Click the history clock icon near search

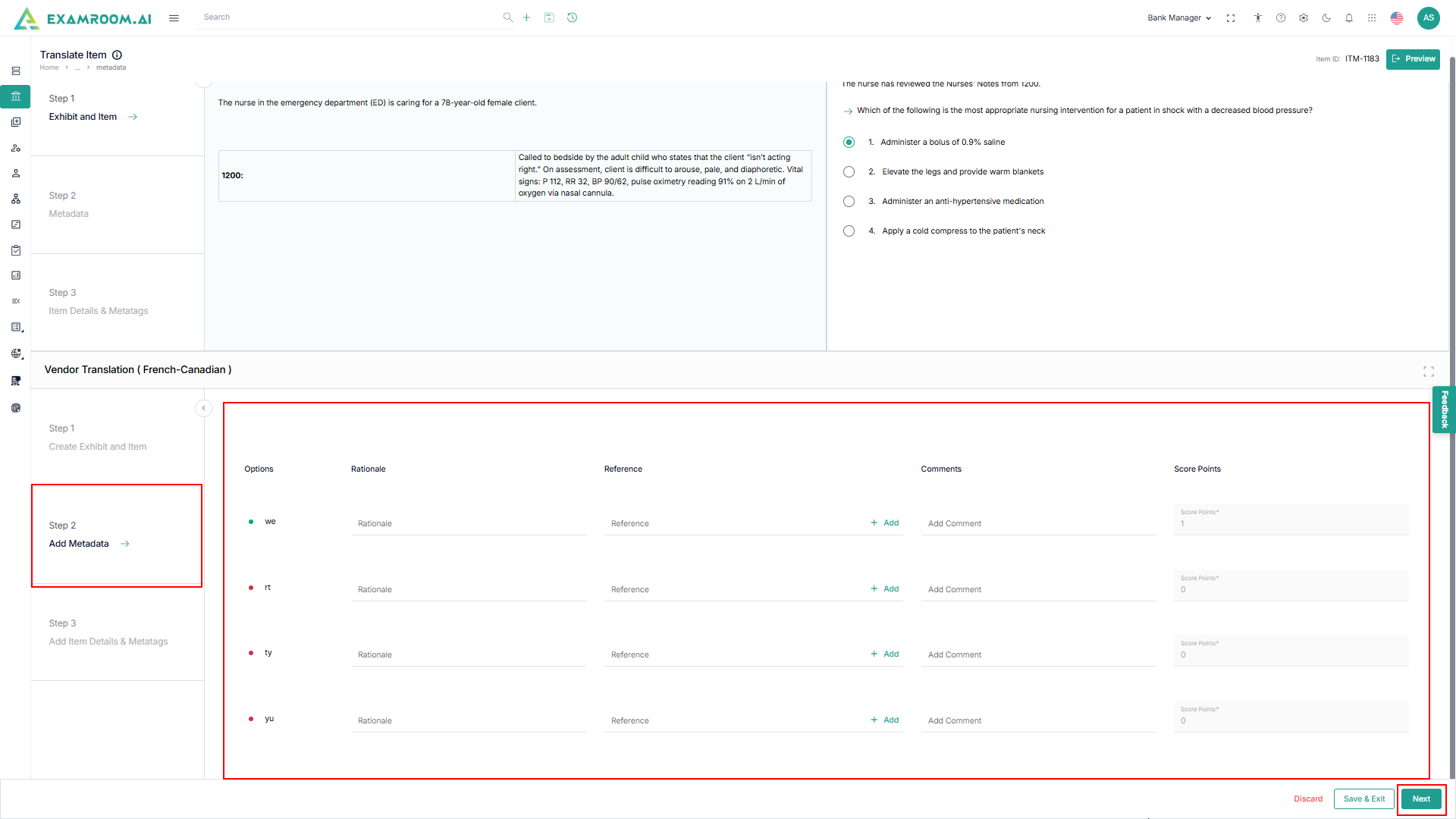pyautogui.click(x=572, y=17)
